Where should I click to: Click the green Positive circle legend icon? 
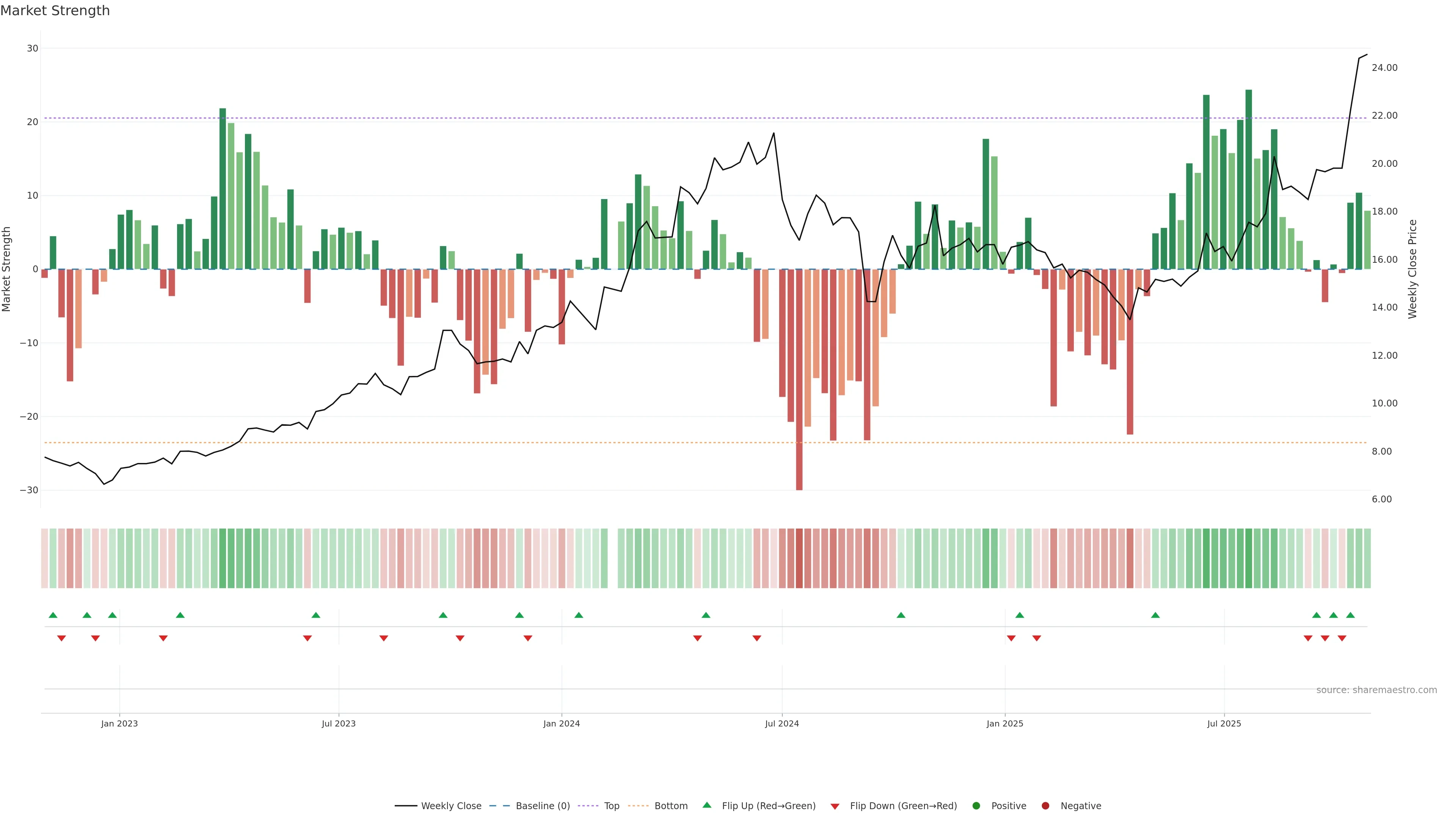tap(976, 806)
